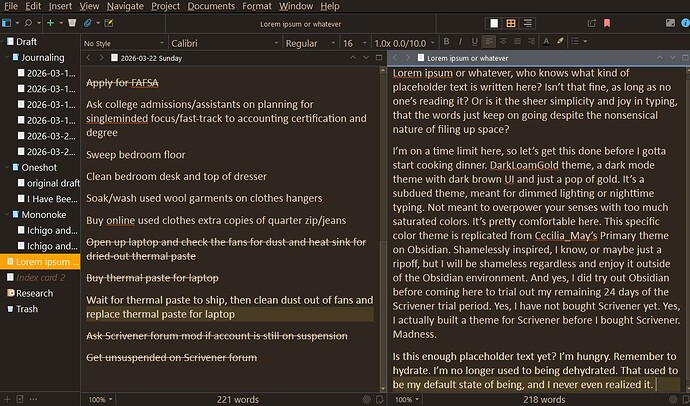This screenshot has width=690, height=406.
Task: Insert attachment with paperclip icon
Action: tap(88, 23)
